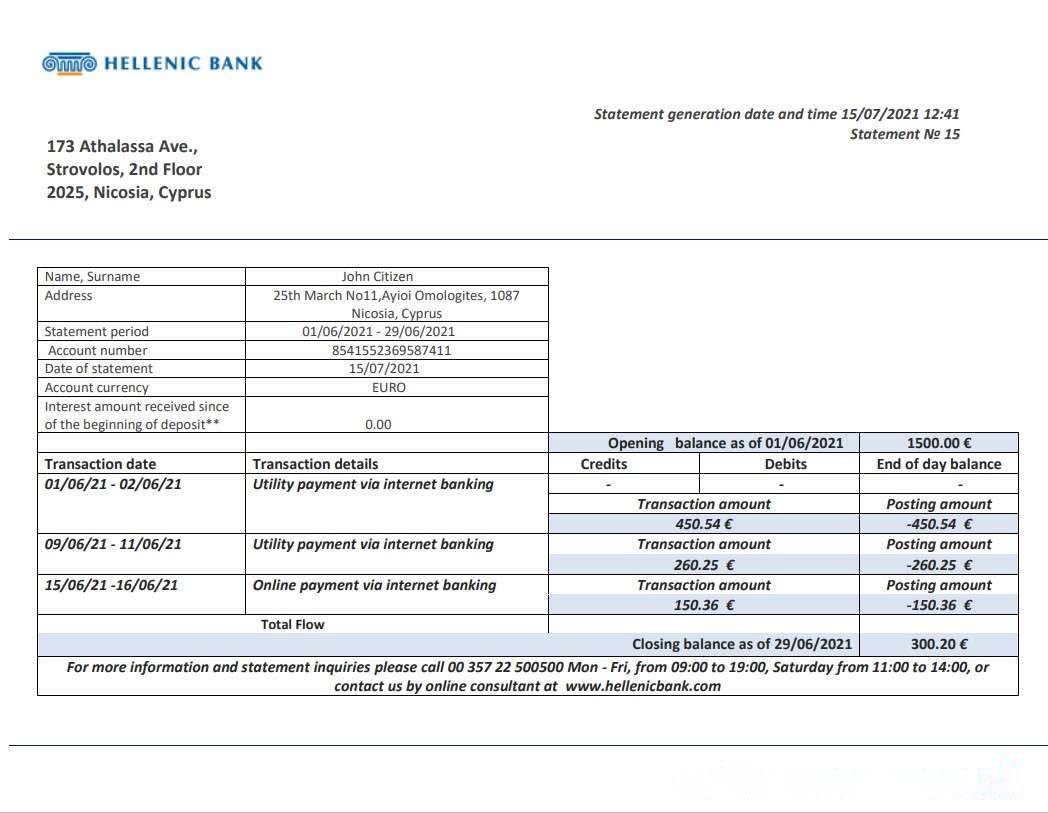Select the 450.54 € transaction amount

pos(704,524)
